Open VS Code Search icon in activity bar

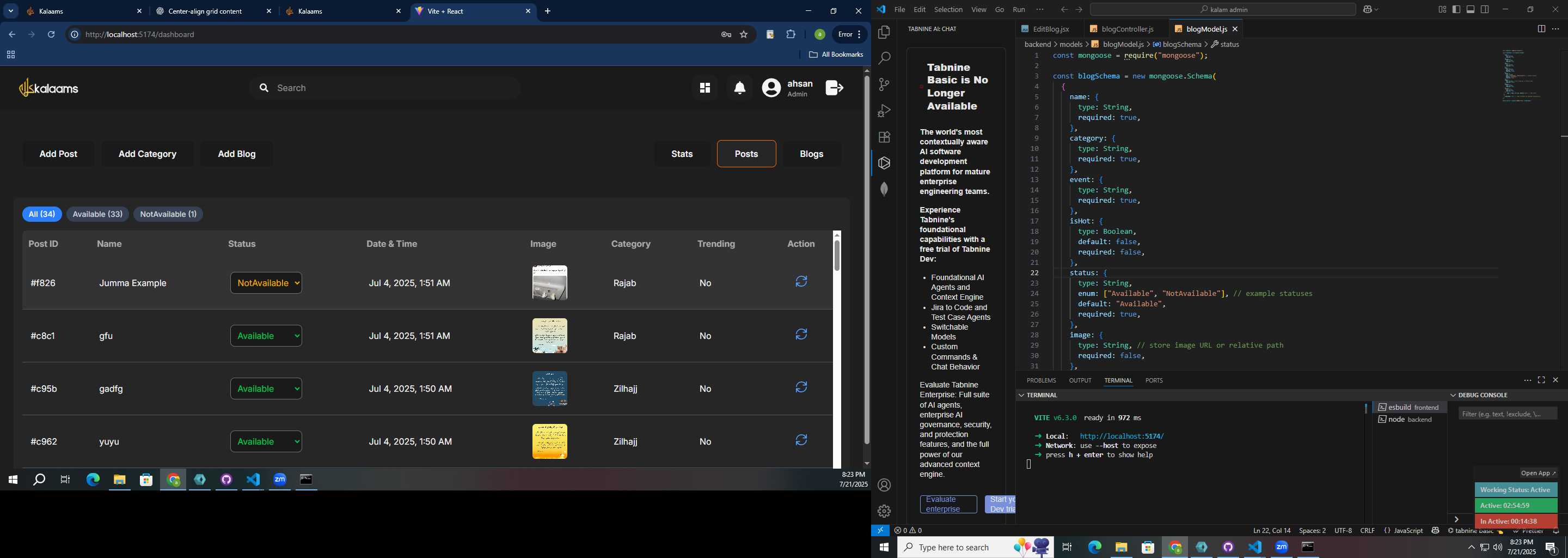click(x=884, y=58)
